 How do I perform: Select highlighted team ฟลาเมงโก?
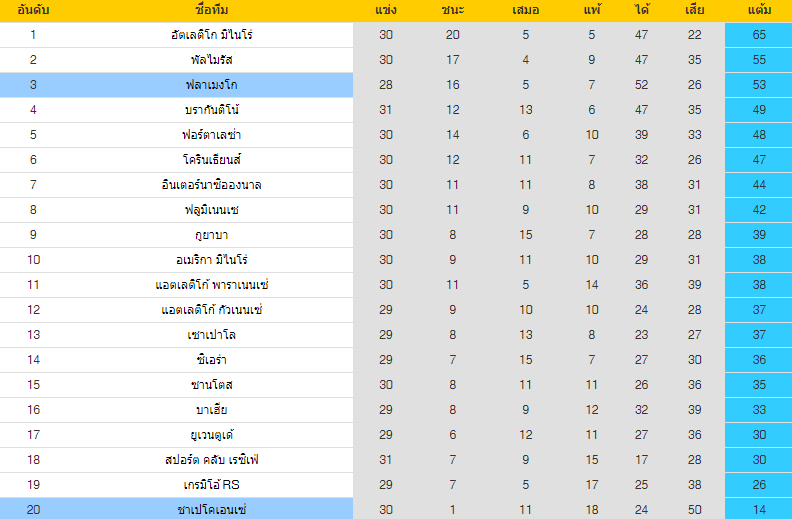[x=211, y=85]
